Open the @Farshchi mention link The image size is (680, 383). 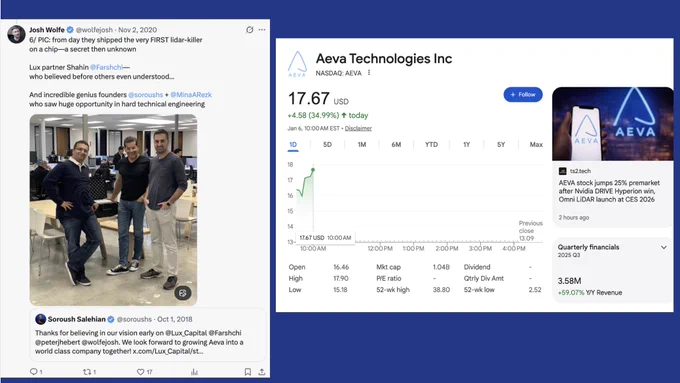point(107,67)
